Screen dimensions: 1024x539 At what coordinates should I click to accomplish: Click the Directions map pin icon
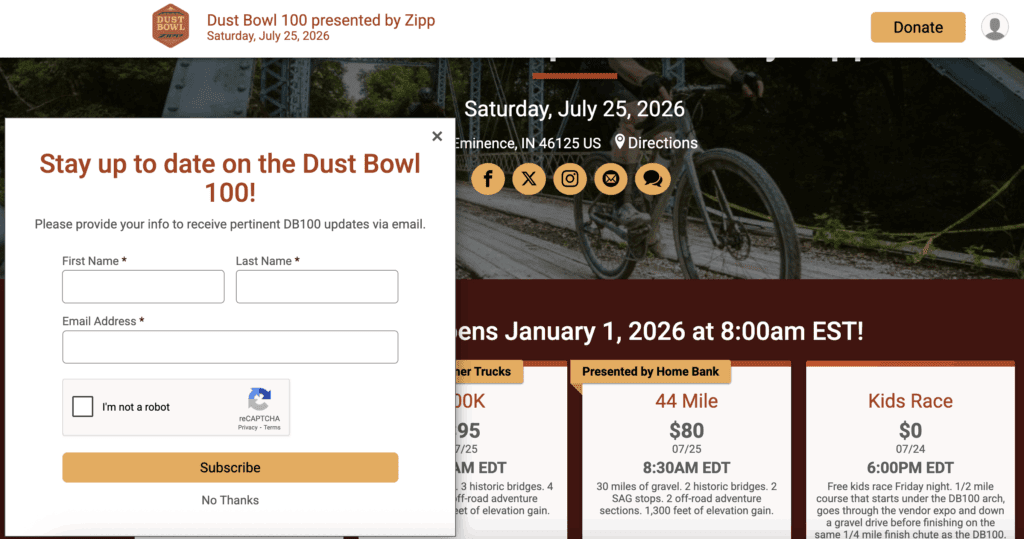tap(620, 142)
